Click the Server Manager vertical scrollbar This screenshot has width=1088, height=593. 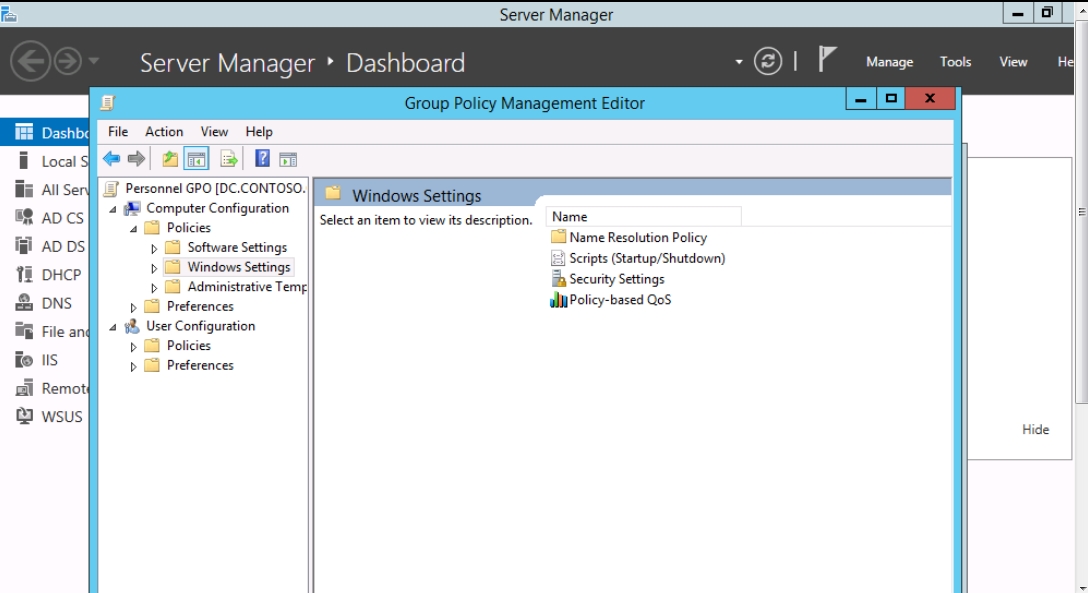1082,212
